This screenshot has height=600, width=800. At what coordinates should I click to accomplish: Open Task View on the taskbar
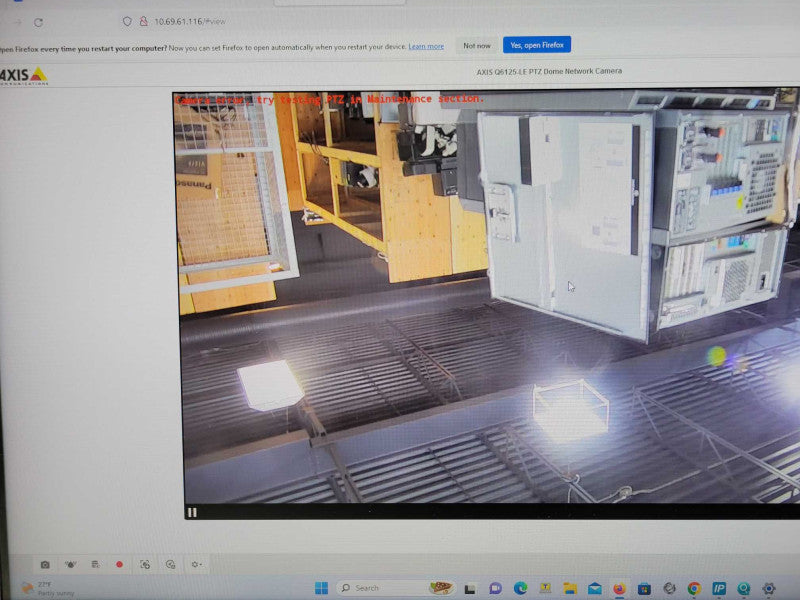pos(470,589)
